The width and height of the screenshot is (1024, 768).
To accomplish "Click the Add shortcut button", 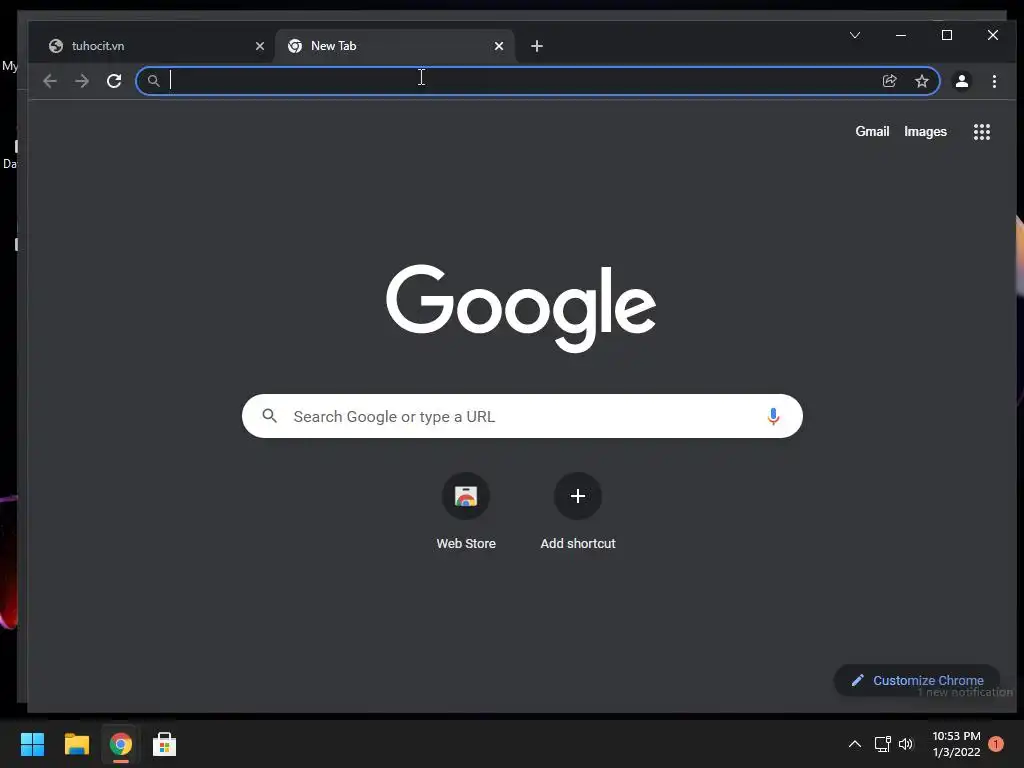I will [x=577, y=511].
